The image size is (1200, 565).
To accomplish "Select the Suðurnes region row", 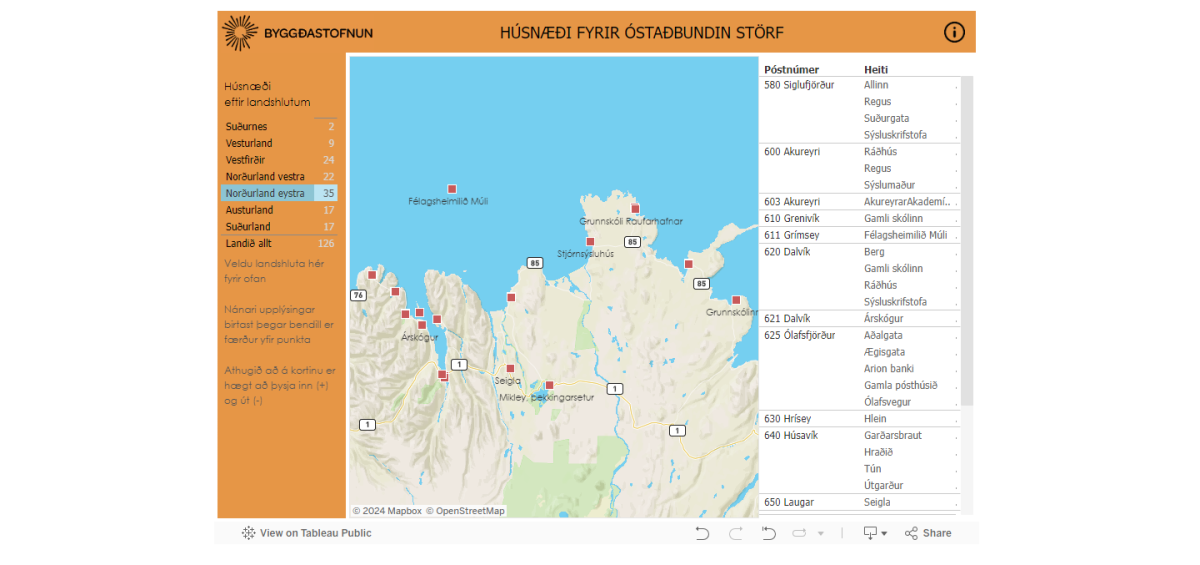I will pyautogui.click(x=280, y=127).
